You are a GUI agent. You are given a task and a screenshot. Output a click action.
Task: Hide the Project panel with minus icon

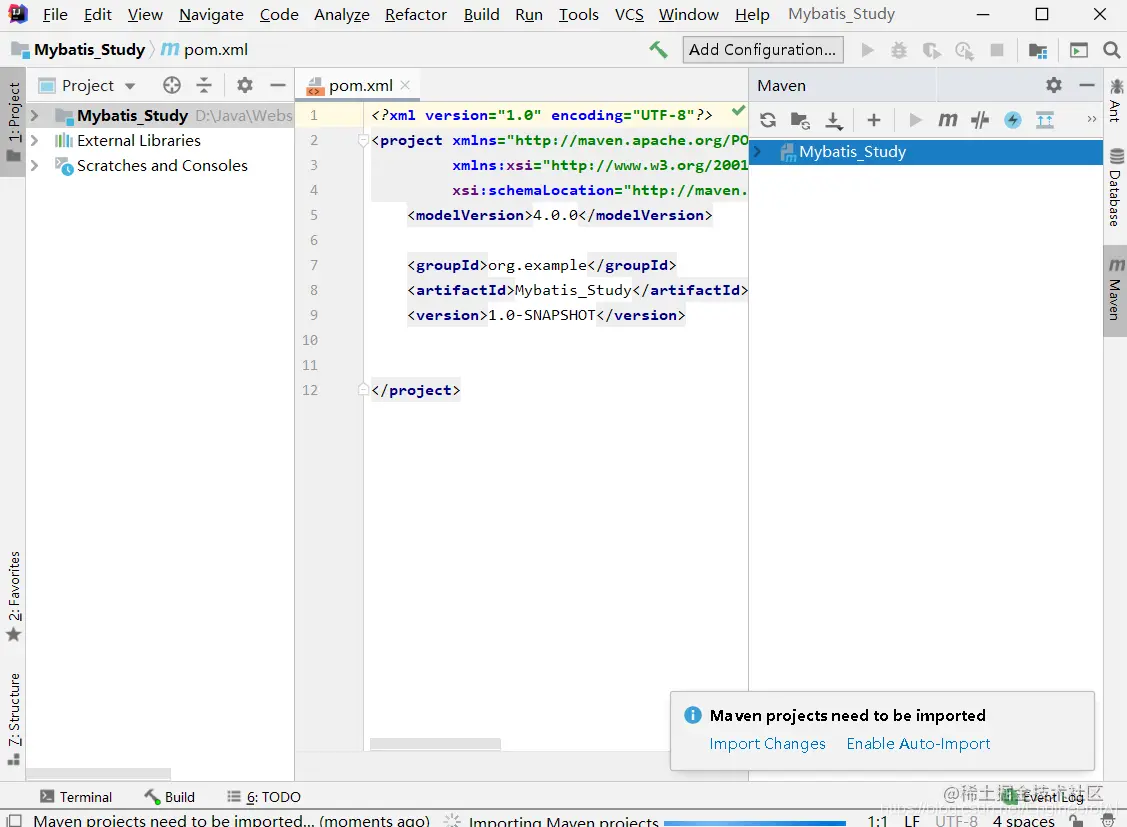(278, 86)
